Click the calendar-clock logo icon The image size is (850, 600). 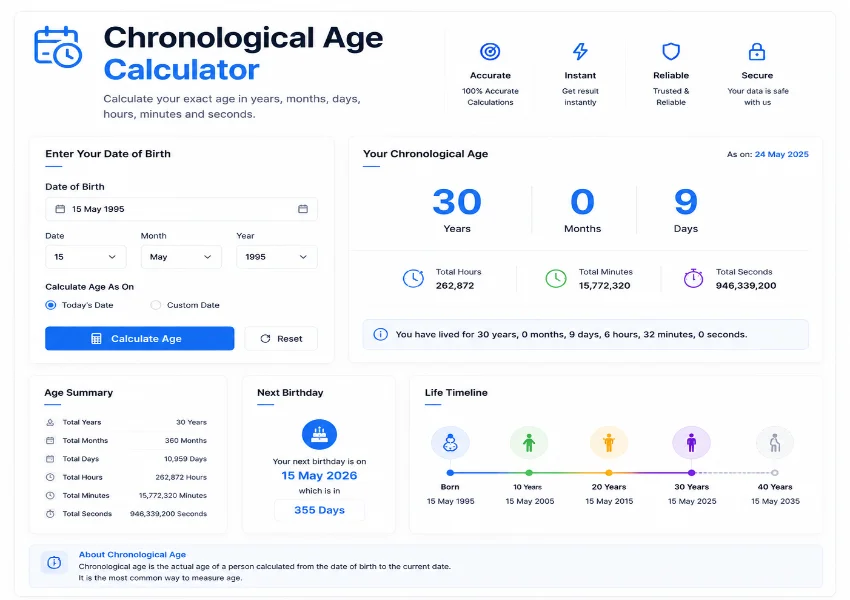57,47
